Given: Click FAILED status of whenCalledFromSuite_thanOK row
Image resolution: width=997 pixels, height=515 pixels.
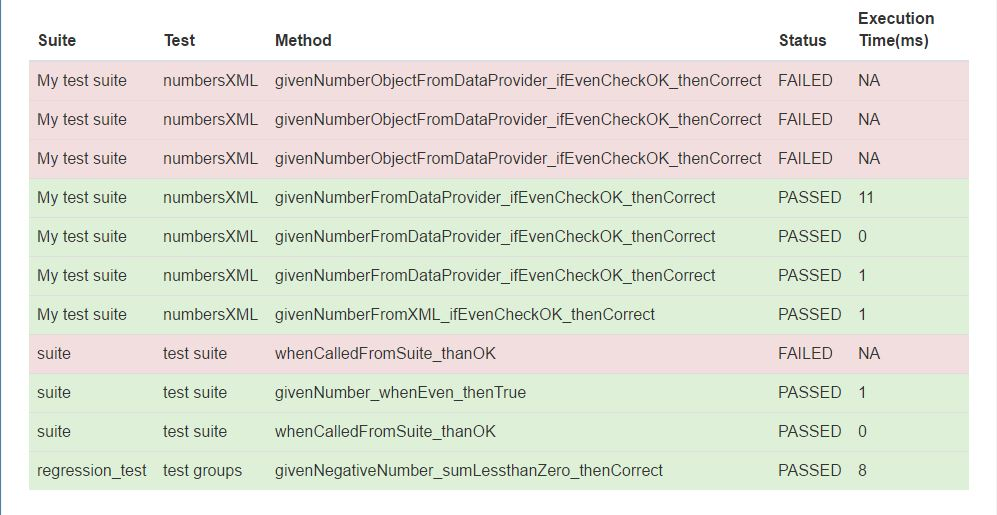Looking at the screenshot, I should 805,354.
